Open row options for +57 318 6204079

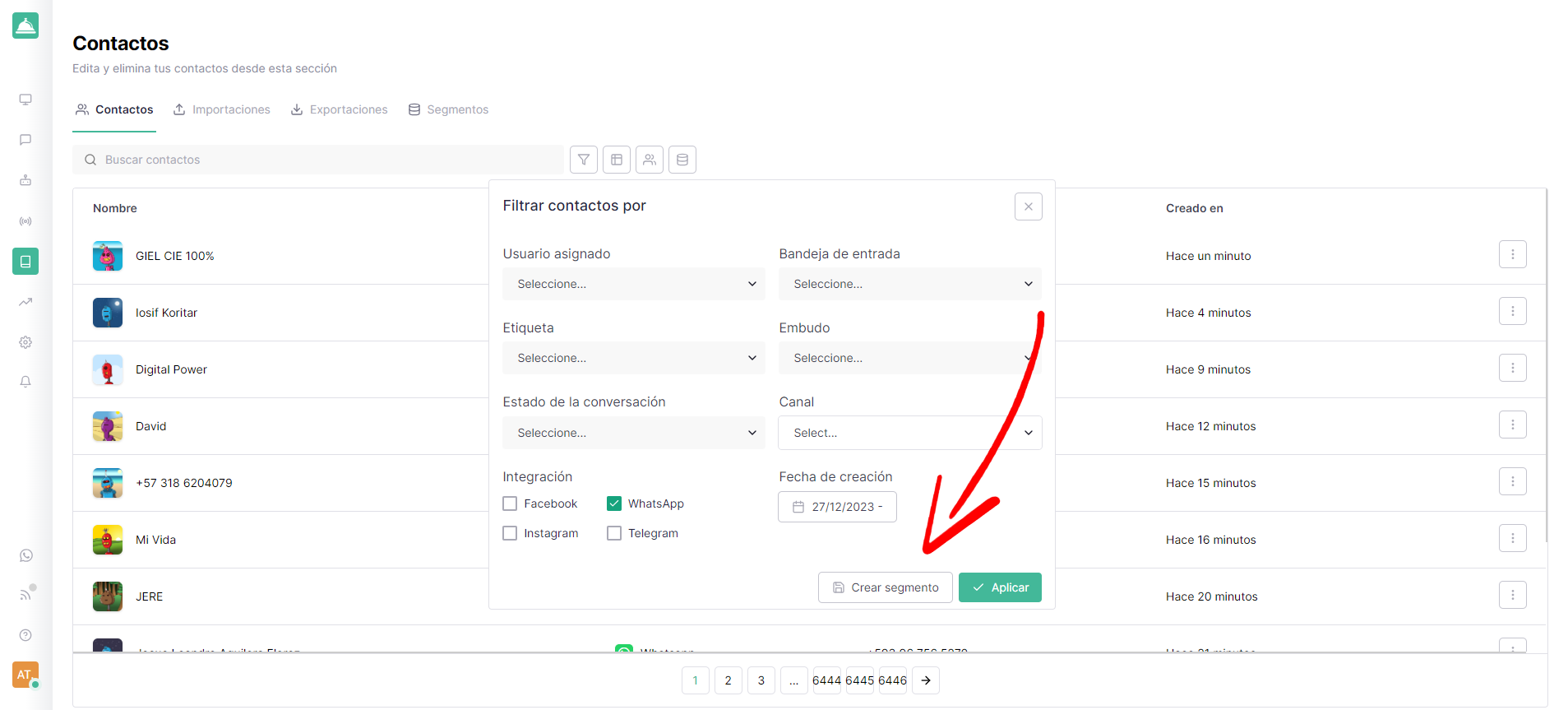click(x=1513, y=481)
